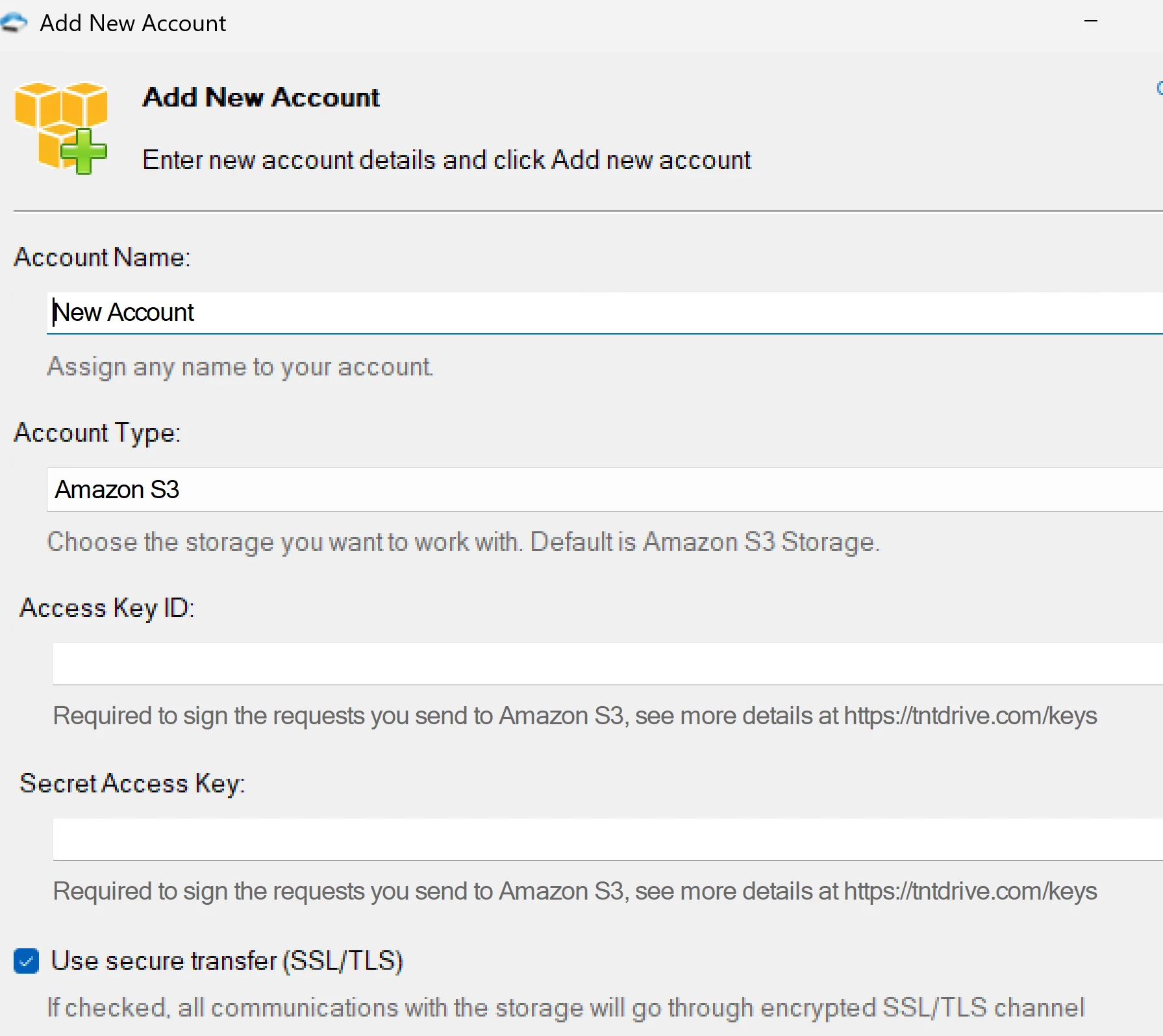Open tntdrive.com/keys link under Access Key ID
1163x1036 pixels.
(x=970, y=716)
